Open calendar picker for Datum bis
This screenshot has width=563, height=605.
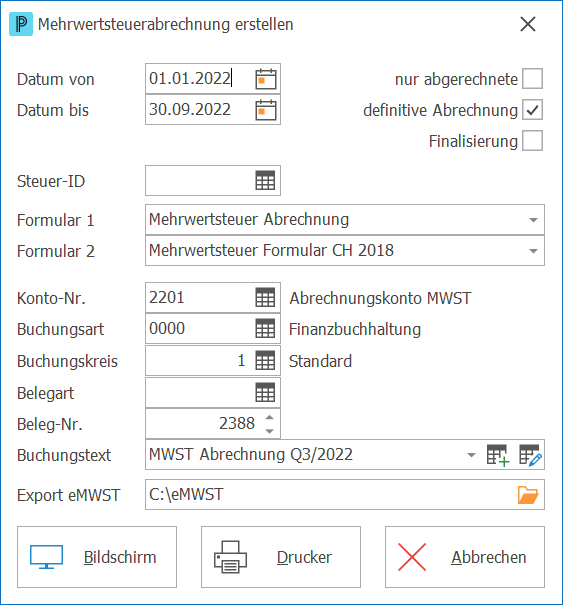tap(266, 110)
